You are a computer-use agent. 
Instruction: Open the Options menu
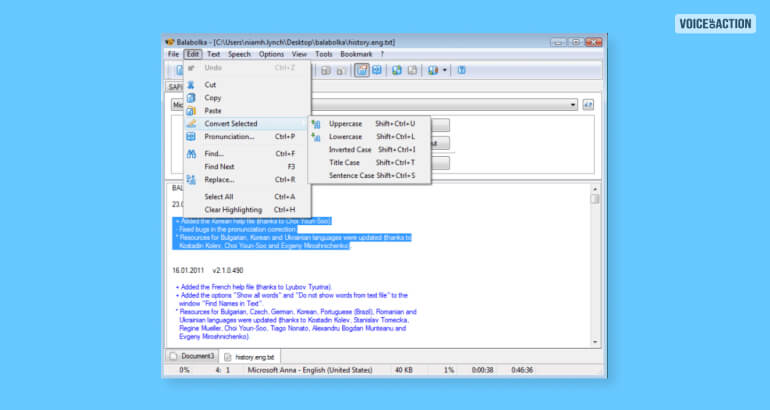tap(271, 54)
